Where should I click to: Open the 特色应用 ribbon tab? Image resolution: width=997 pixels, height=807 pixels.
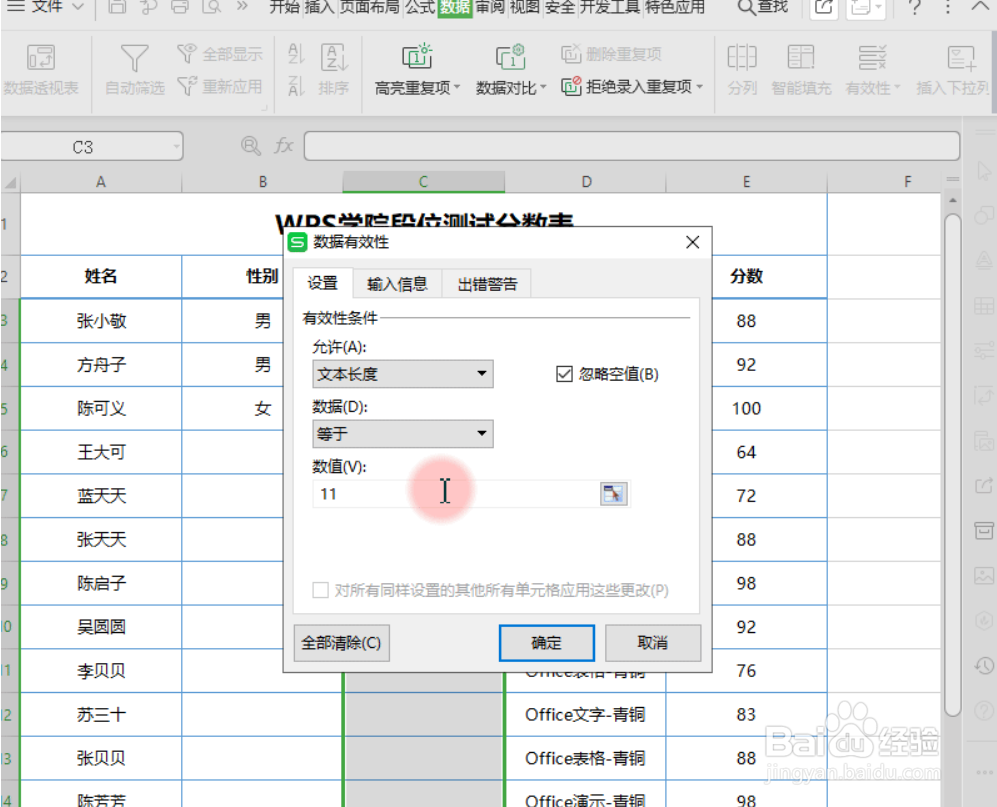[x=675, y=8]
